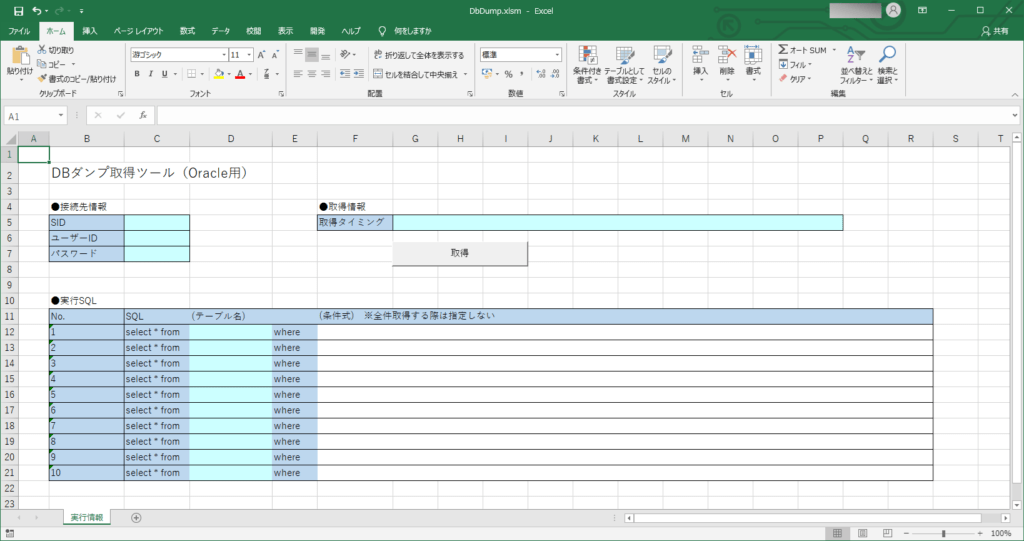Expand fill color dropdown arrow

point(229,74)
